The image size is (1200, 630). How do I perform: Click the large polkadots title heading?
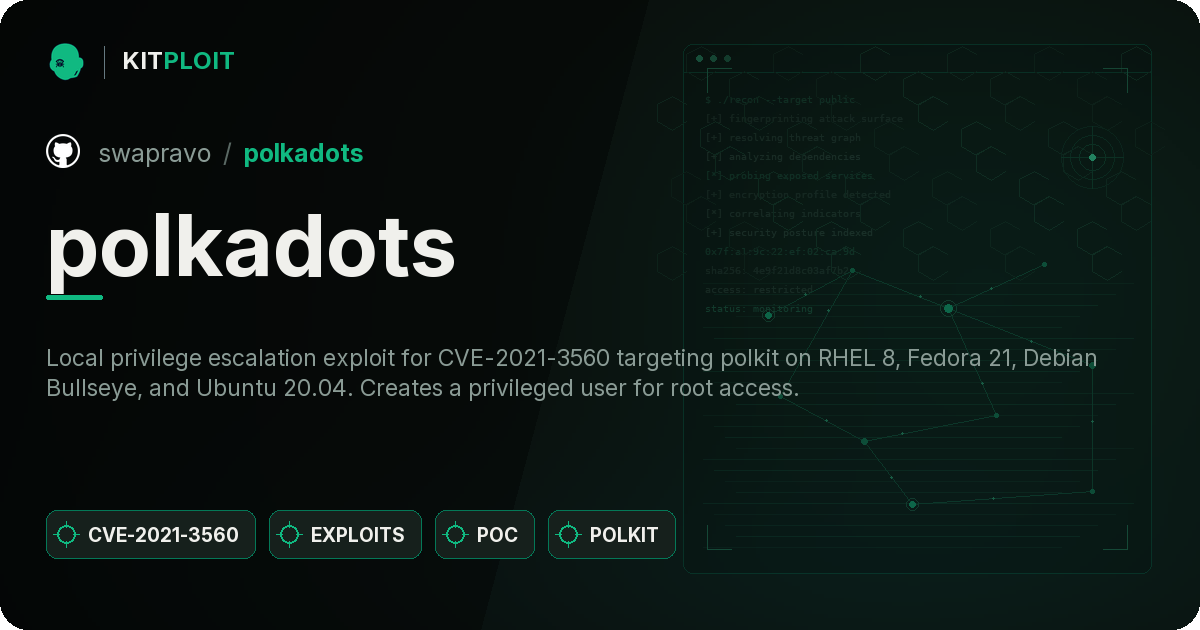click(x=251, y=248)
